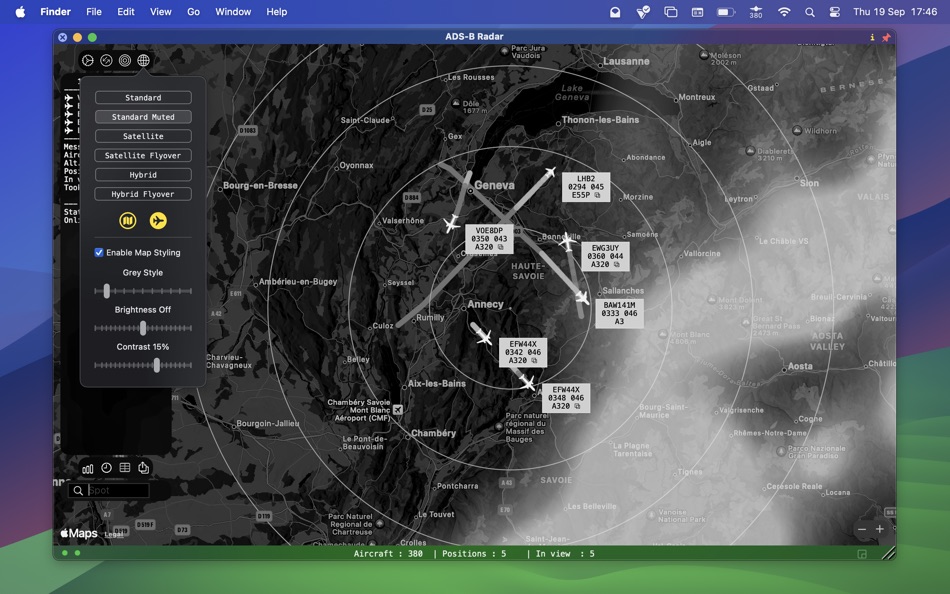Select the Standard Muted map style
Viewport: 950px width, 594px height.
(142, 116)
